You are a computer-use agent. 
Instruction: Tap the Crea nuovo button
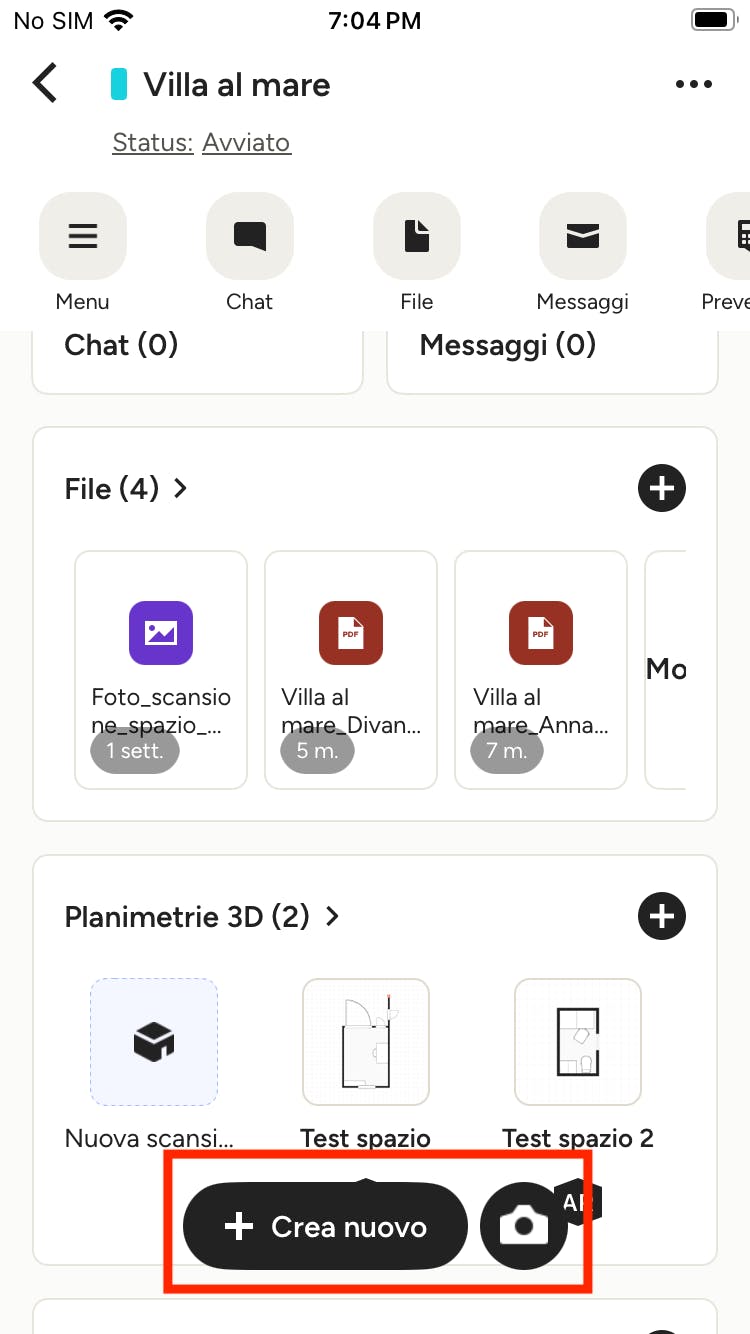click(325, 1226)
